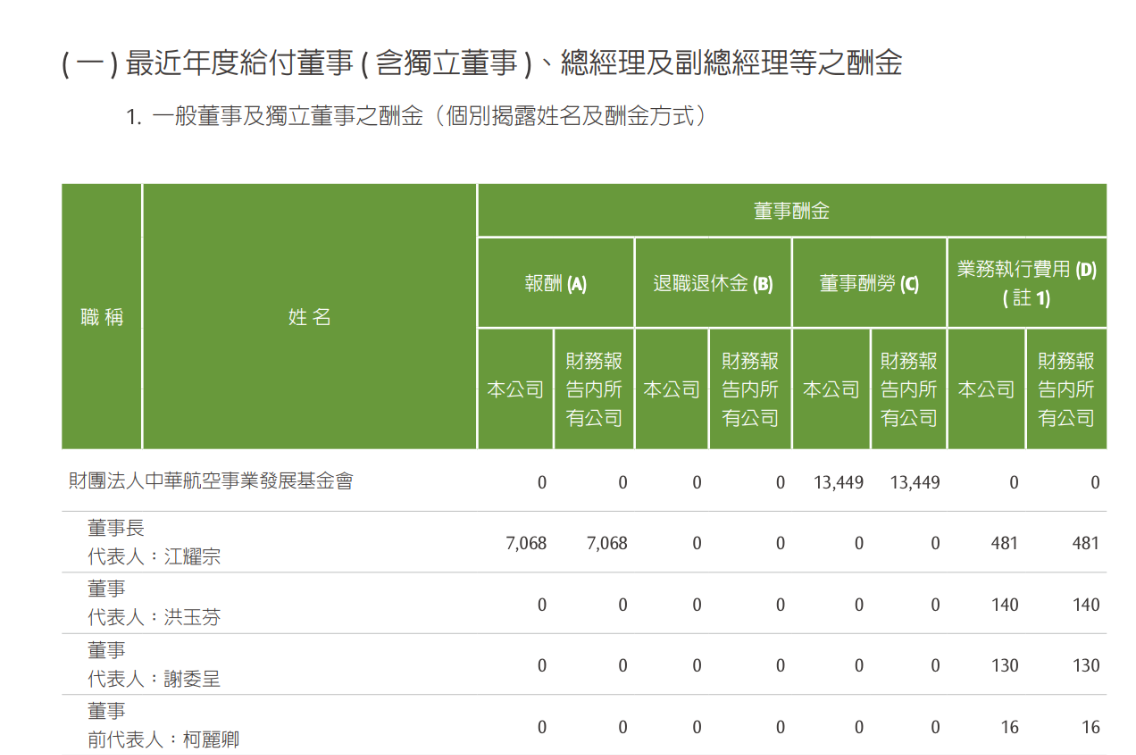Click the subheading 一般董事及獨立董事之酬金
1136x755 pixels.
pyautogui.click(x=416, y=117)
